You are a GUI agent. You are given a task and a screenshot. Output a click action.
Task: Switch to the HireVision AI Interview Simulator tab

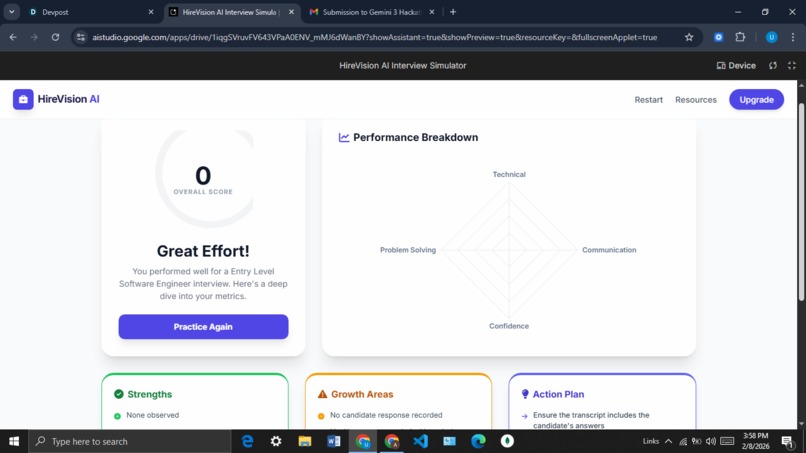(231, 12)
